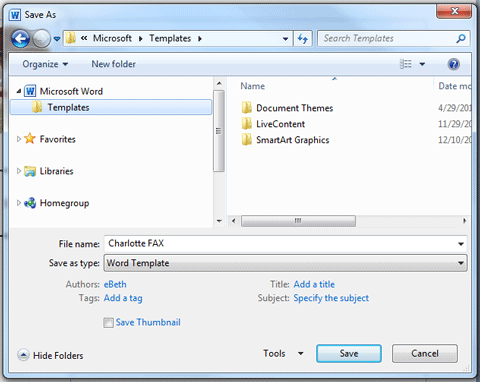Click Add a tag
The image size is (480, 382).
[123, 298]
